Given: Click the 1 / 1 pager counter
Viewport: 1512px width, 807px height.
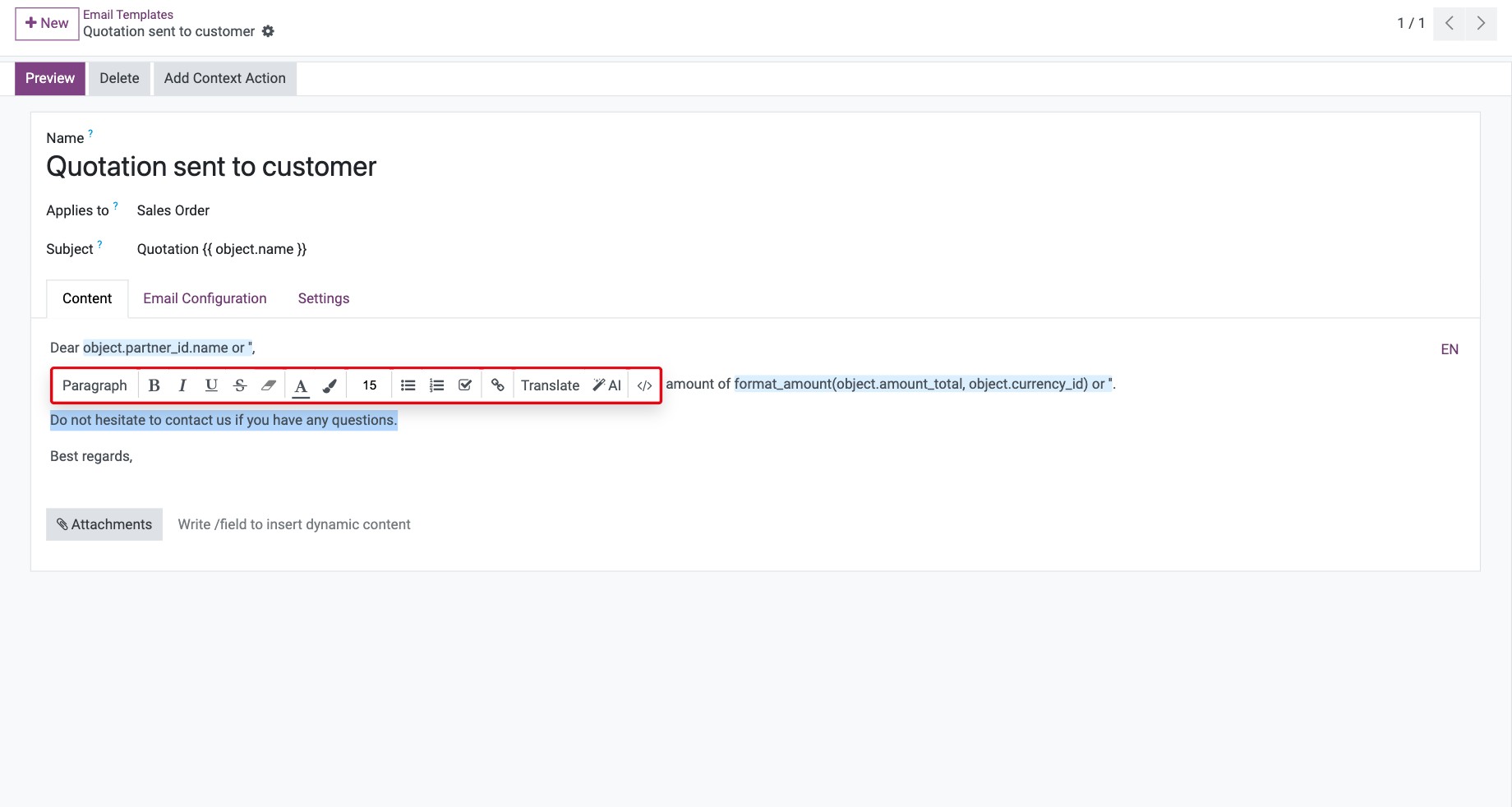Looking at the screenshot, I should point(1411,23).
